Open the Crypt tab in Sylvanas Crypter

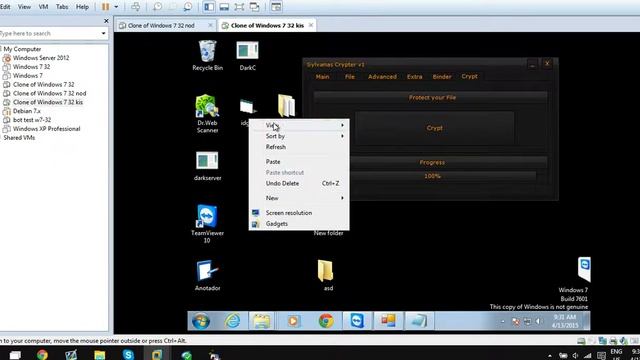pos(469,76)
